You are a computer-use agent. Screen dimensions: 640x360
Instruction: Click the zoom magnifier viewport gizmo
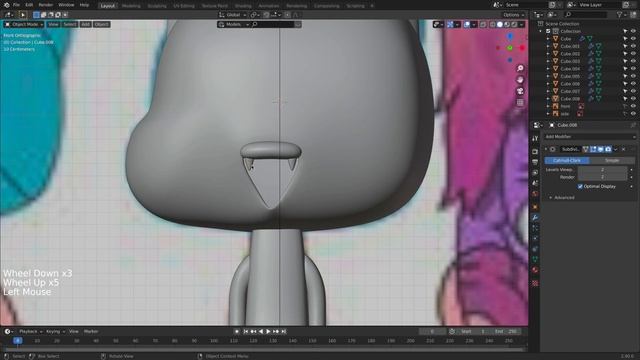point(520,68)
